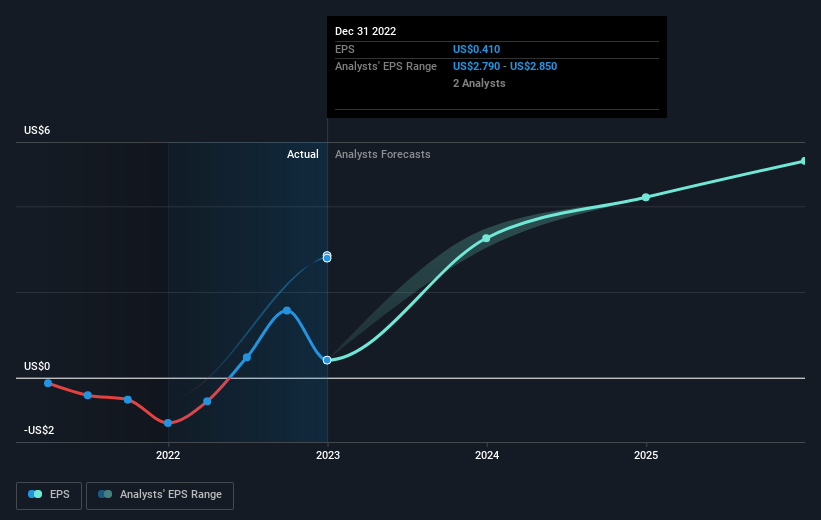
Task: Click the 2023 x-axis label
Action: pos(328,456)
